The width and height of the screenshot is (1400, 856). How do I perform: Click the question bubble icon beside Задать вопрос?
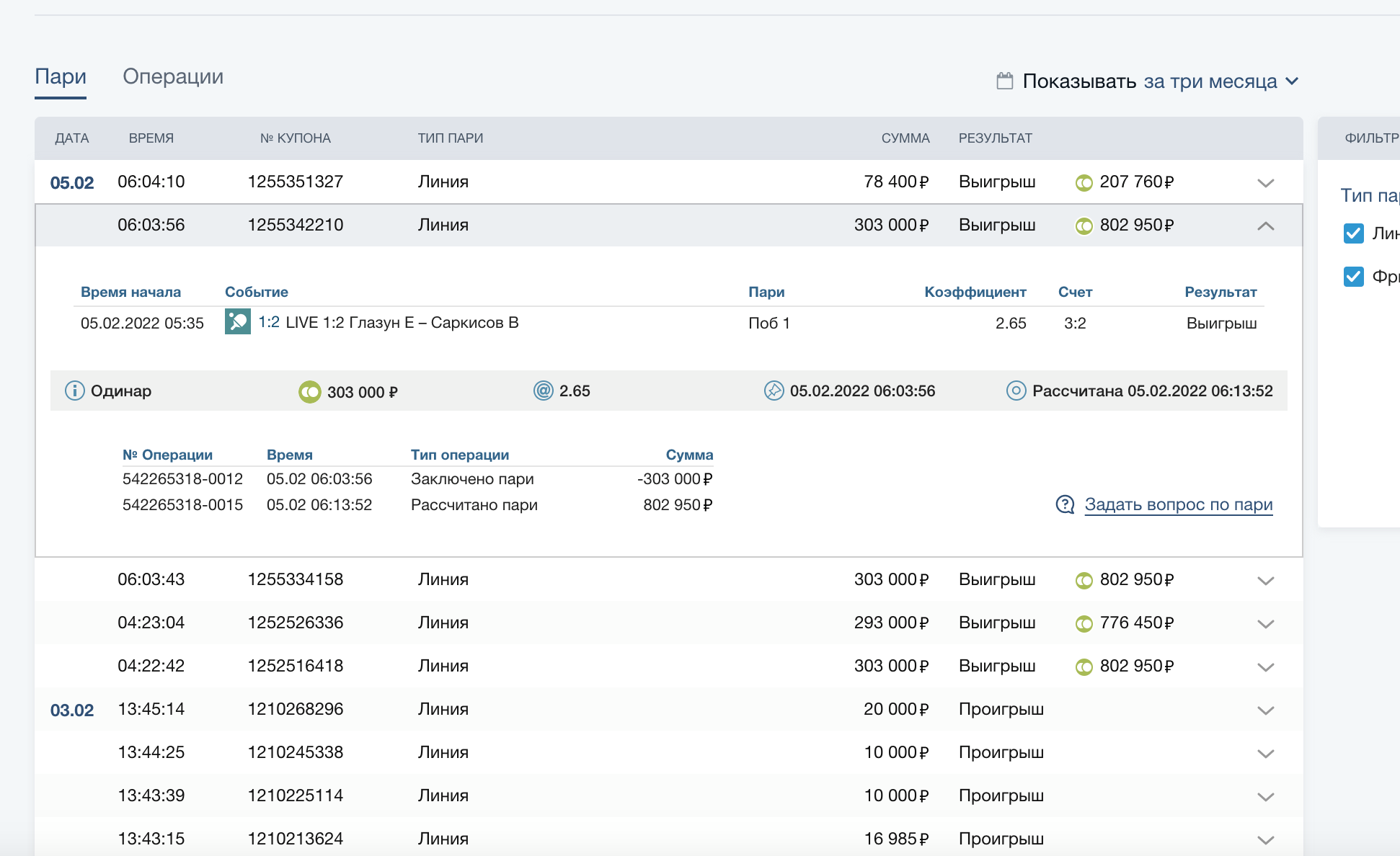click(x=1065, y=504)
